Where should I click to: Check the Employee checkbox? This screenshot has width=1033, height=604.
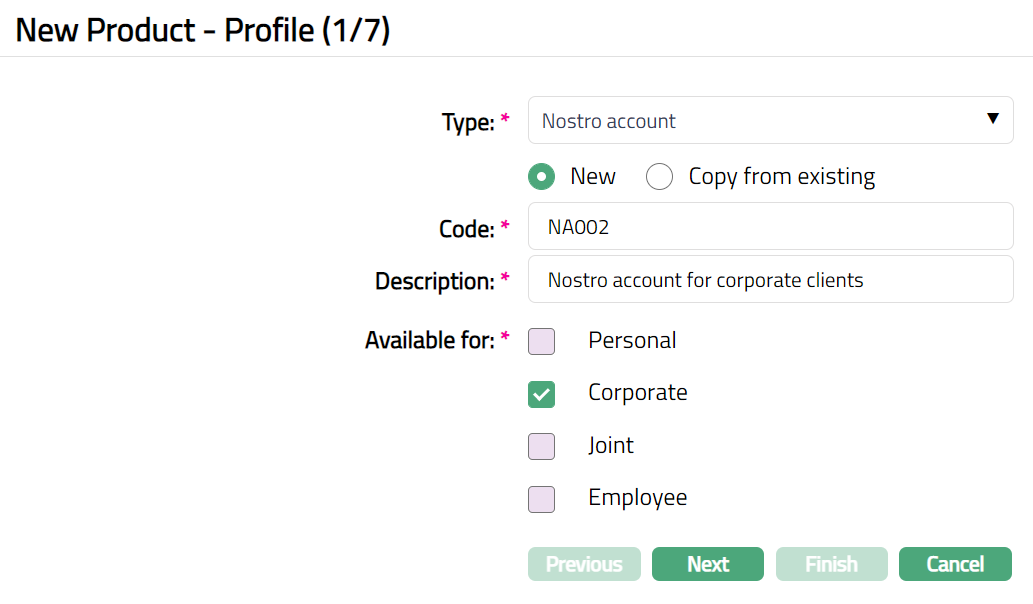click(x=541, y=499)
